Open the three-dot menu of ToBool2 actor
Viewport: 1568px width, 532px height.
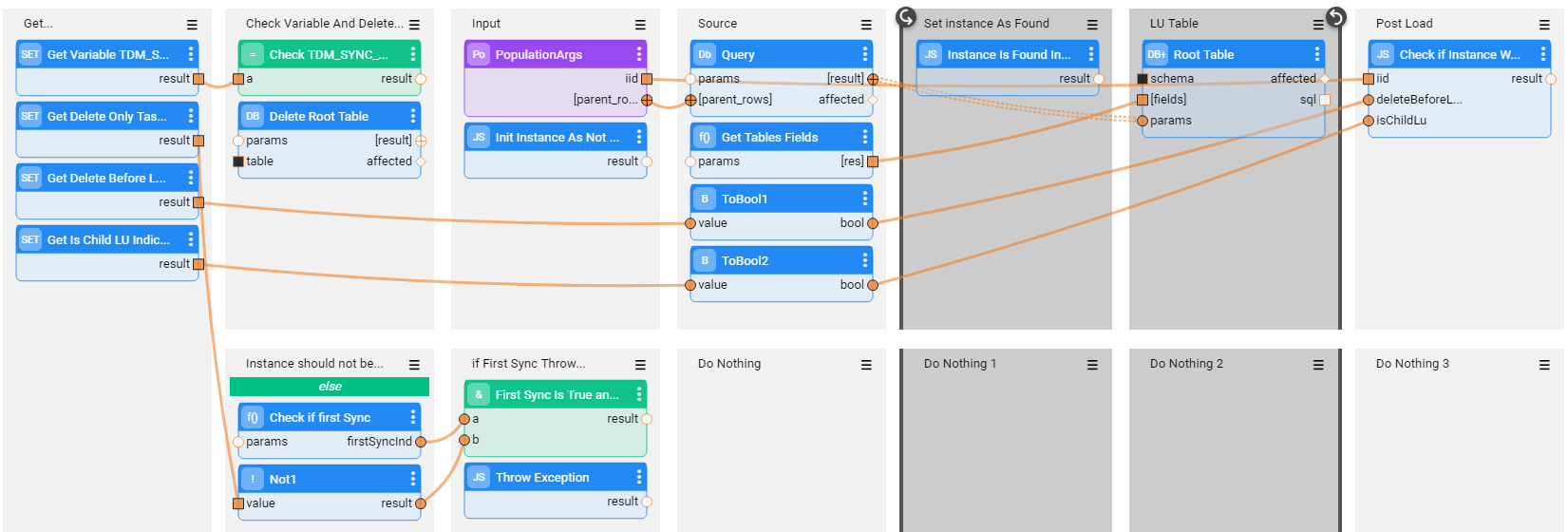pos(864,260)
